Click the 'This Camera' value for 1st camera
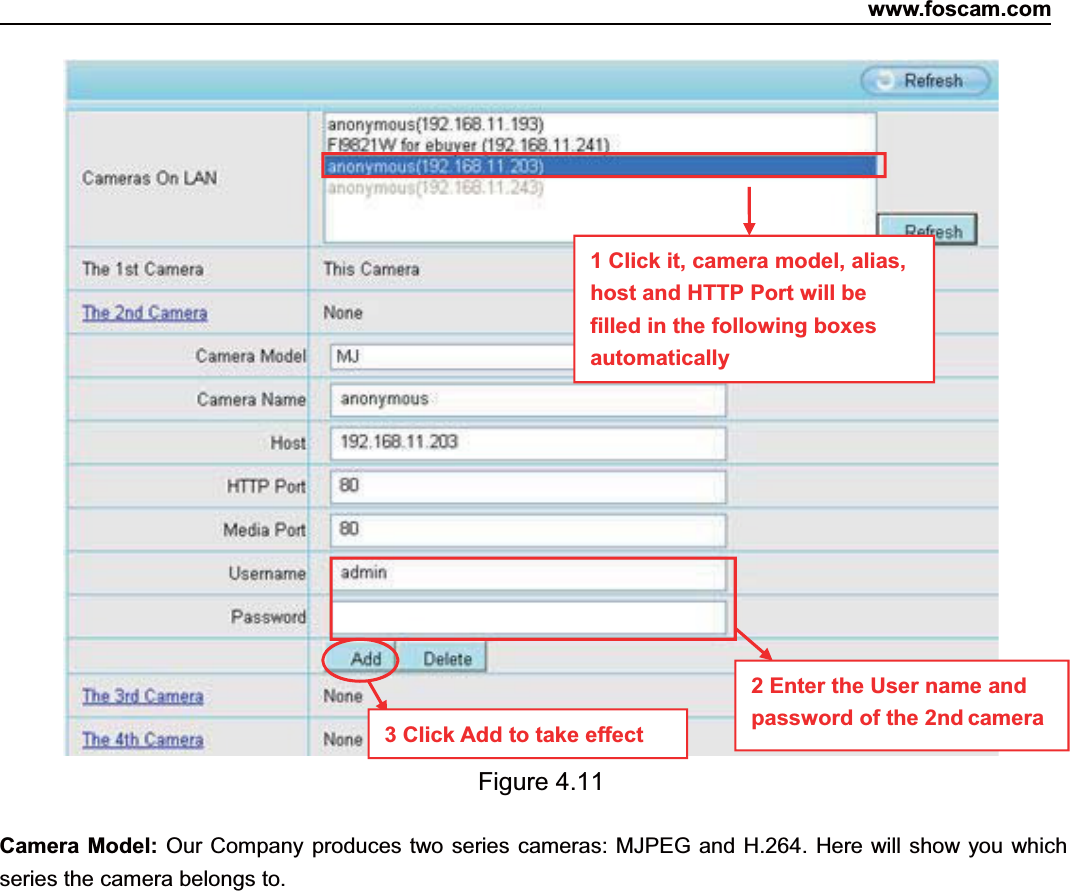The width and height of the screenshot is (1070, 891). point(371,269)
